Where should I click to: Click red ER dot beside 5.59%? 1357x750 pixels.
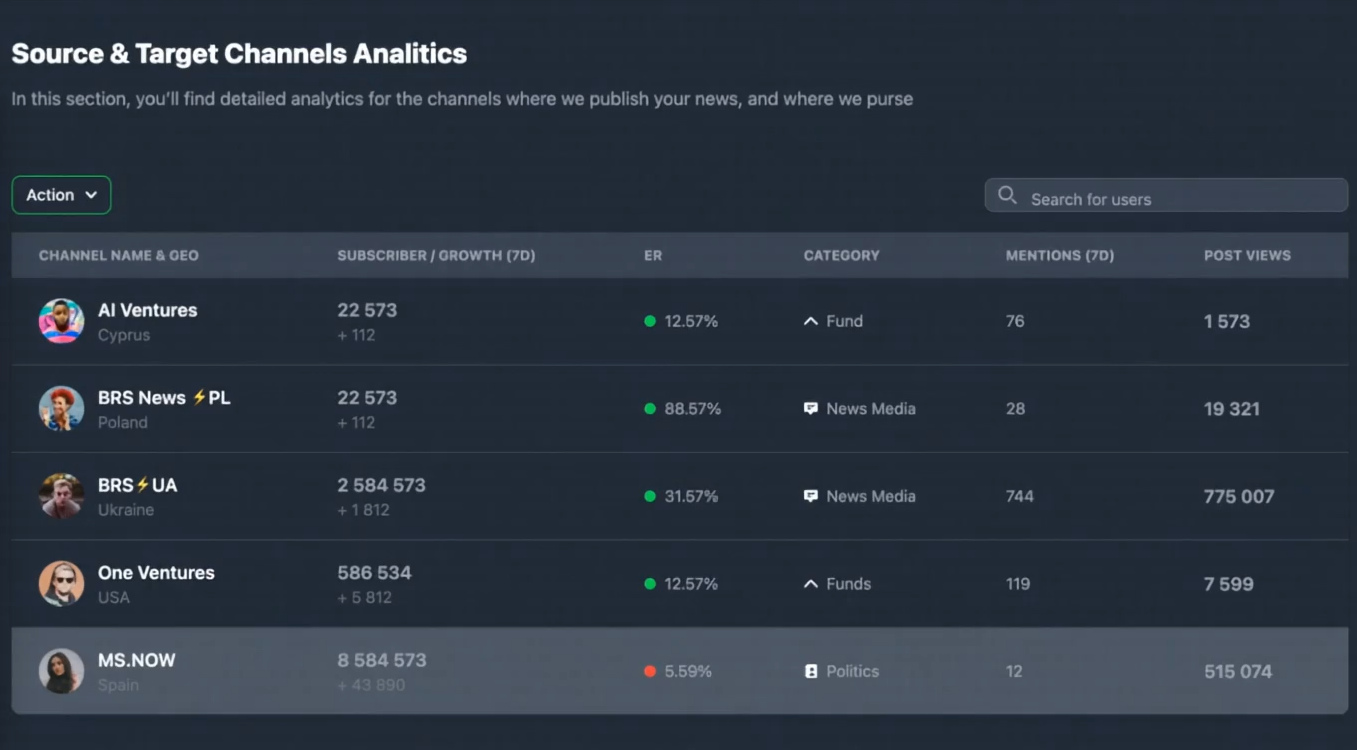pyautogui.click(x=650, y=671)
